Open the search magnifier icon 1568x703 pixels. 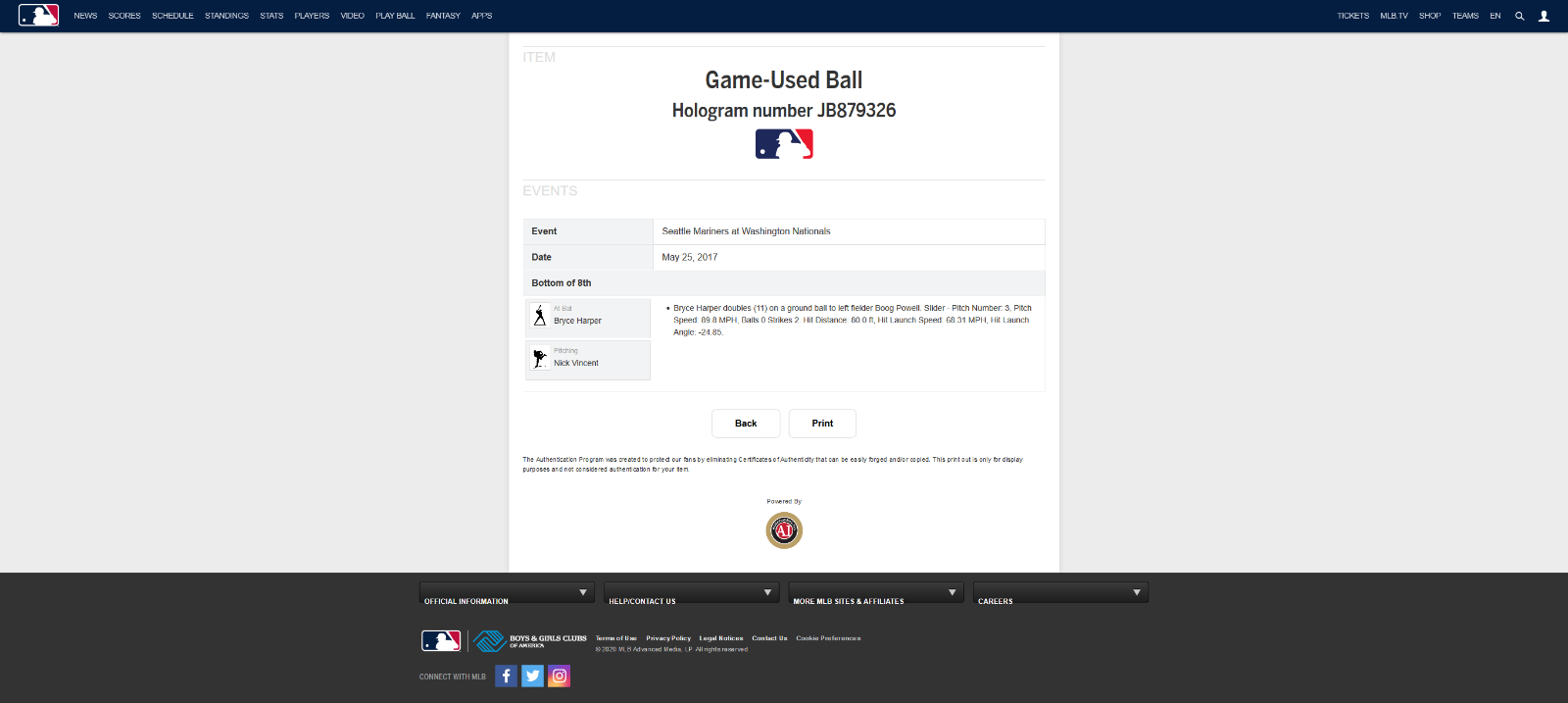pyautogui.click(x=1519, y=16)
